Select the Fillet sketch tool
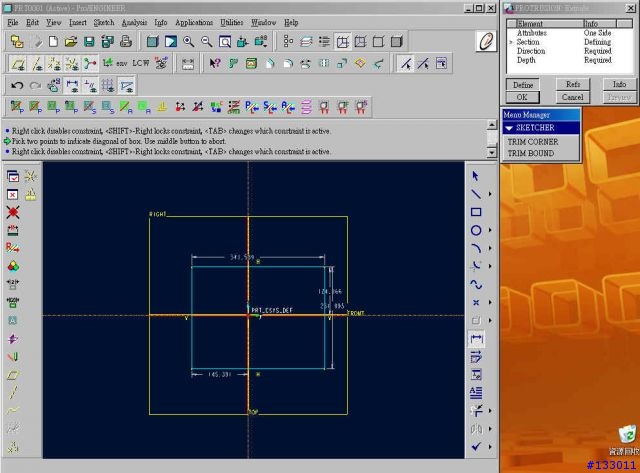 tap(476, 266)
